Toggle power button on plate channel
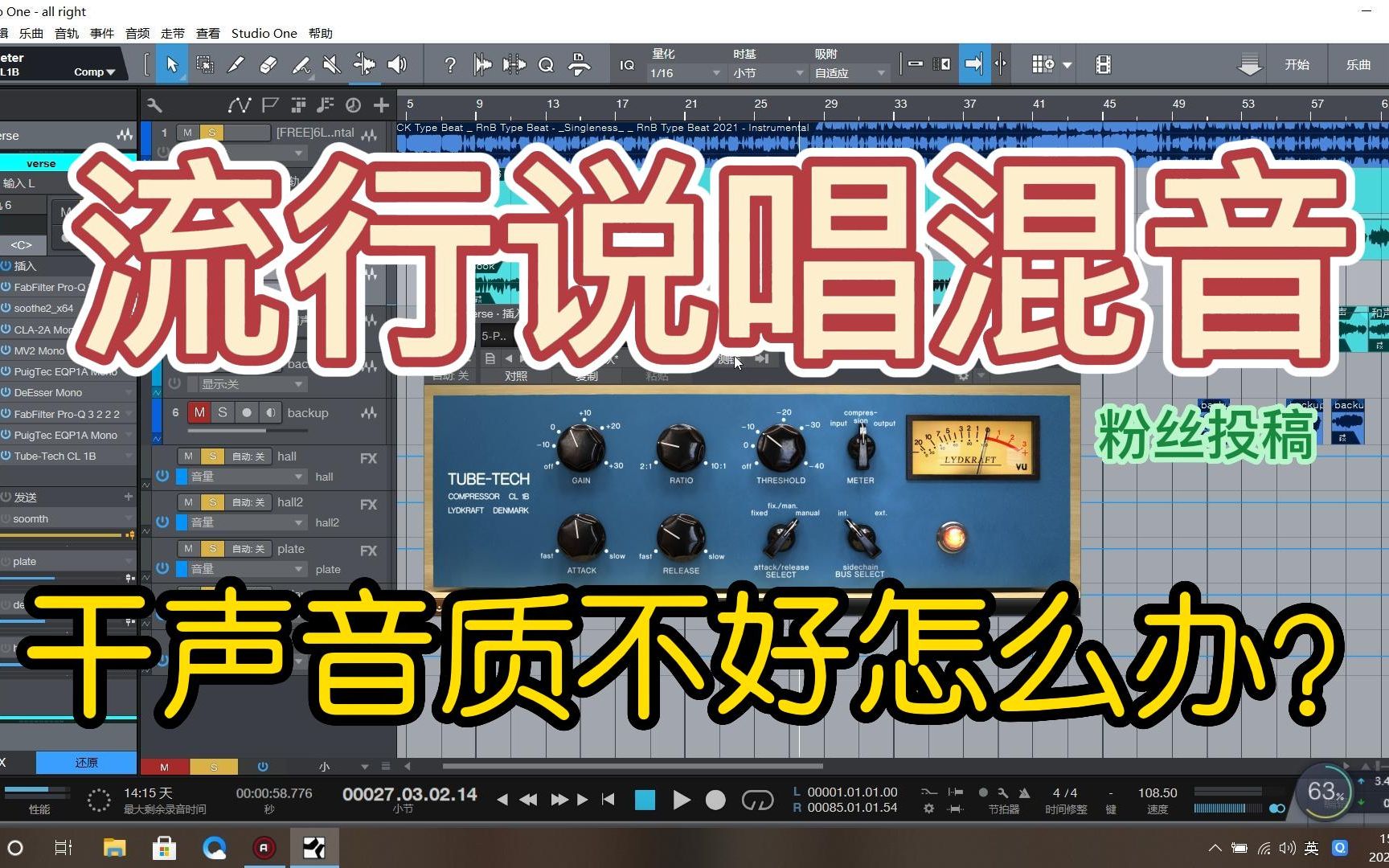Viewport: 1389px width, 868px height. (x=162, y=568)
